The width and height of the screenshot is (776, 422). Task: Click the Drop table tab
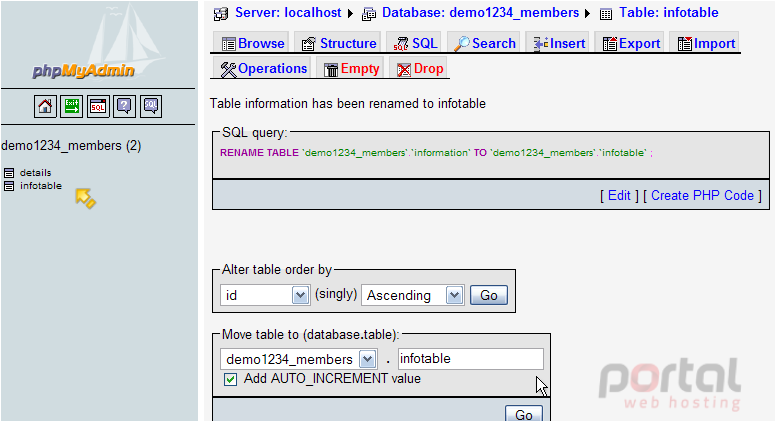[x=420, y=69]
